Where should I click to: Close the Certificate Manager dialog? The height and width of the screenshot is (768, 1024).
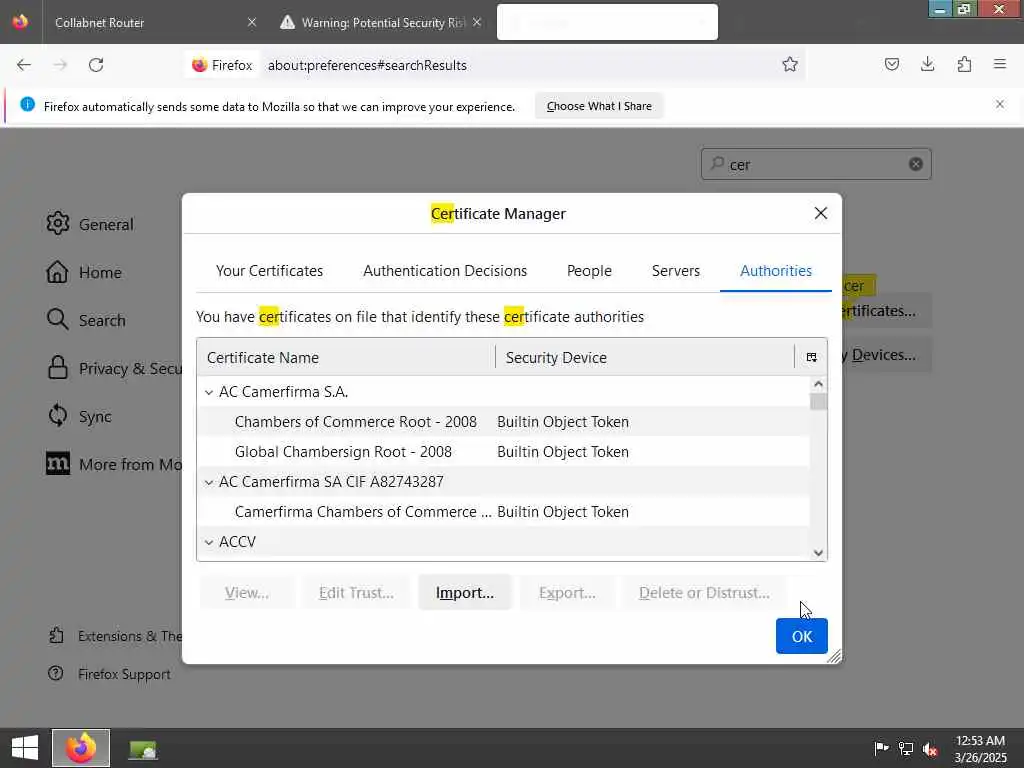pyautogui.click(x=821, y=213)
